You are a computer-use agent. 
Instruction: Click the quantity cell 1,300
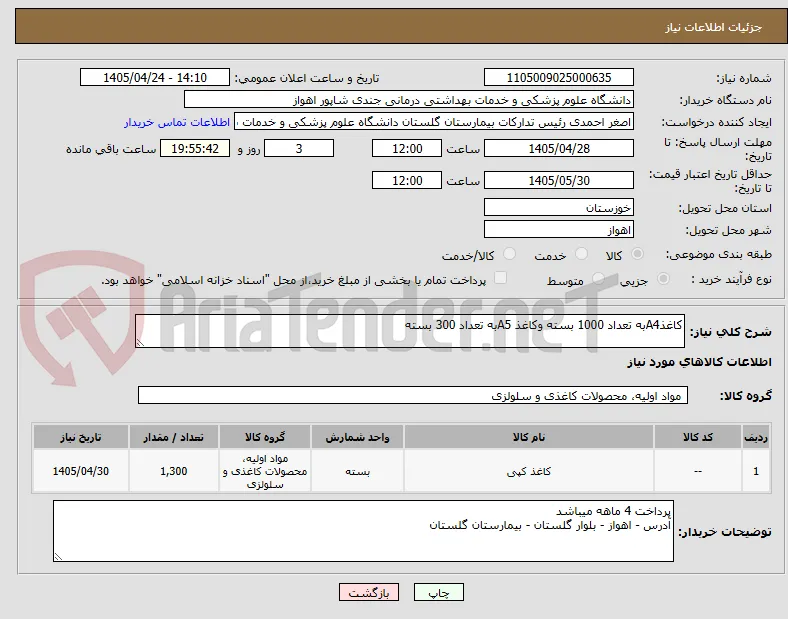(x=173, y=471)
